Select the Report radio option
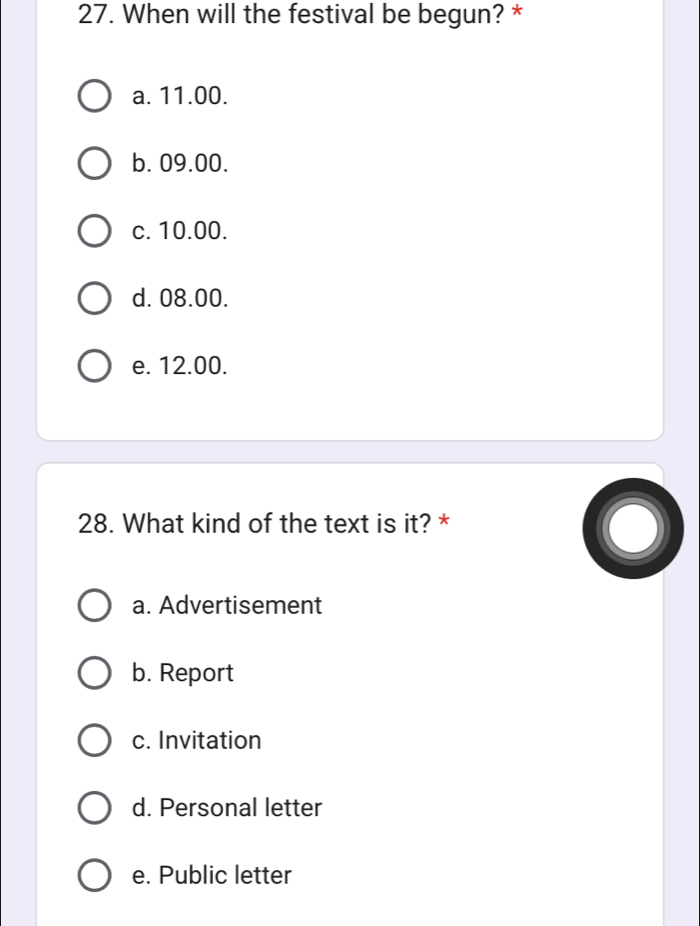The width and height of the screenshot is (700, 926). click(95, 673)
